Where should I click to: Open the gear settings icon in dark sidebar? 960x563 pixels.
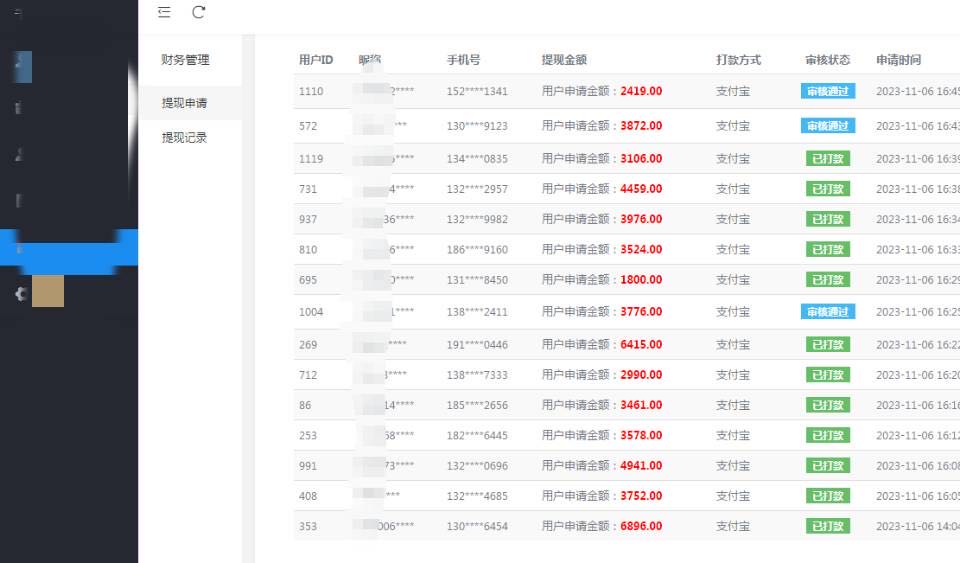19,294
